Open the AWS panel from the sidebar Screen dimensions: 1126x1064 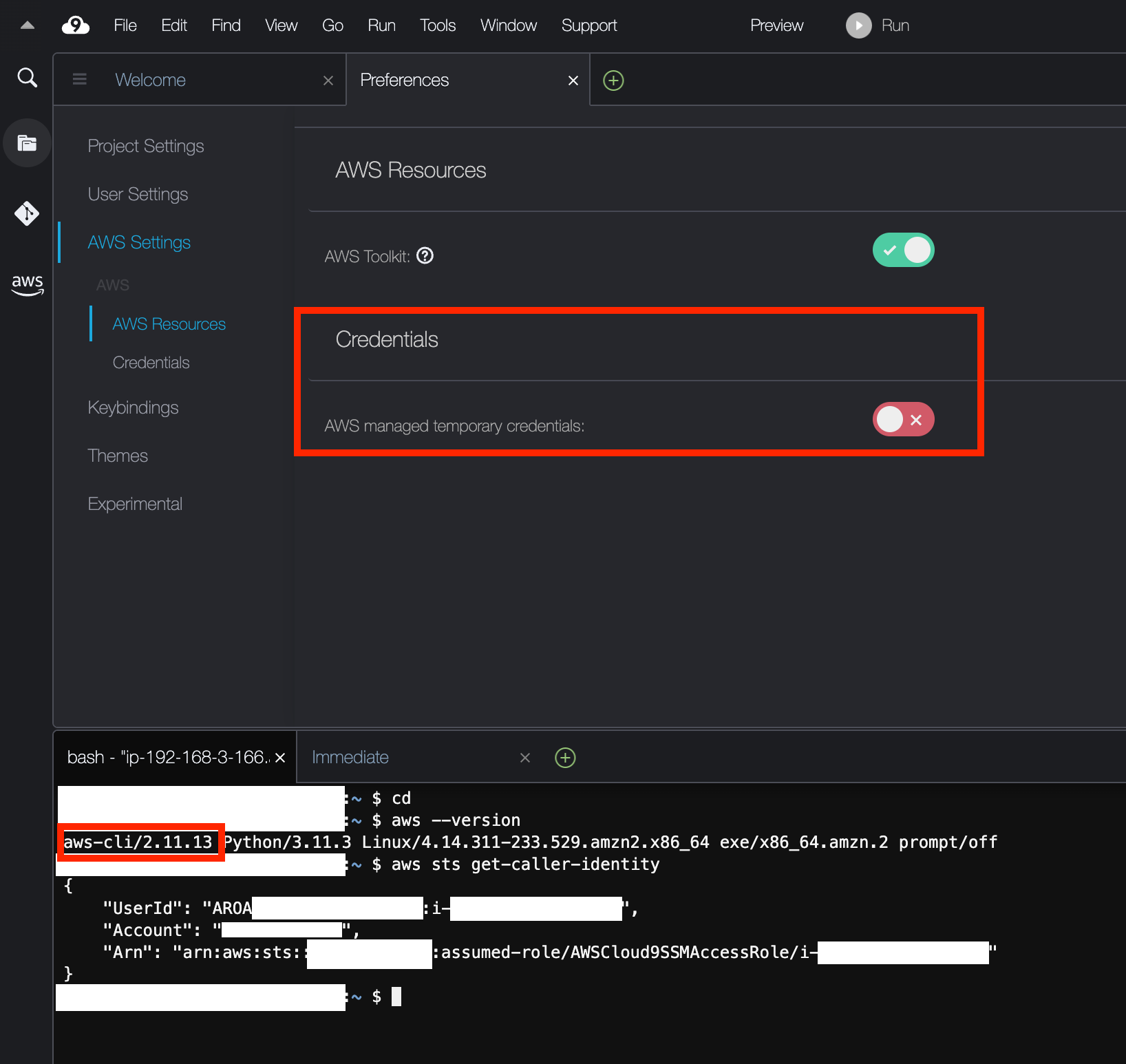coord(26,285)
